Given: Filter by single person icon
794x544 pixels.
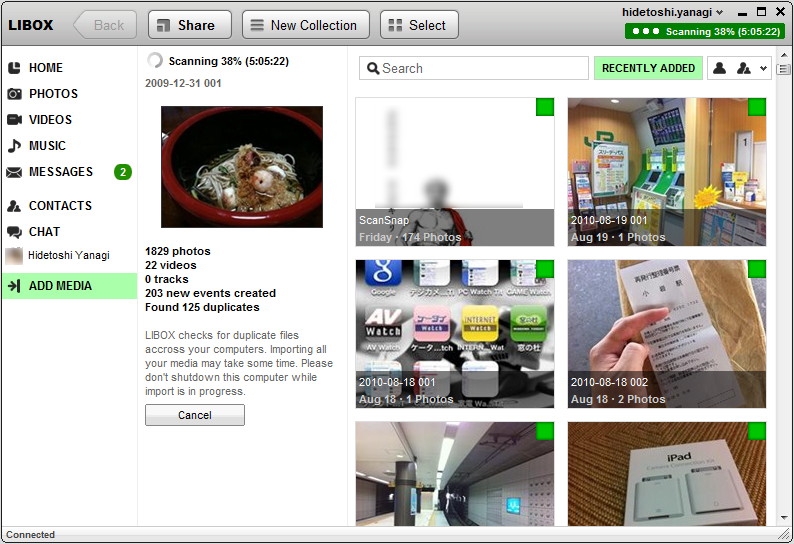Looking at the screenshot, I should point(720,68).
